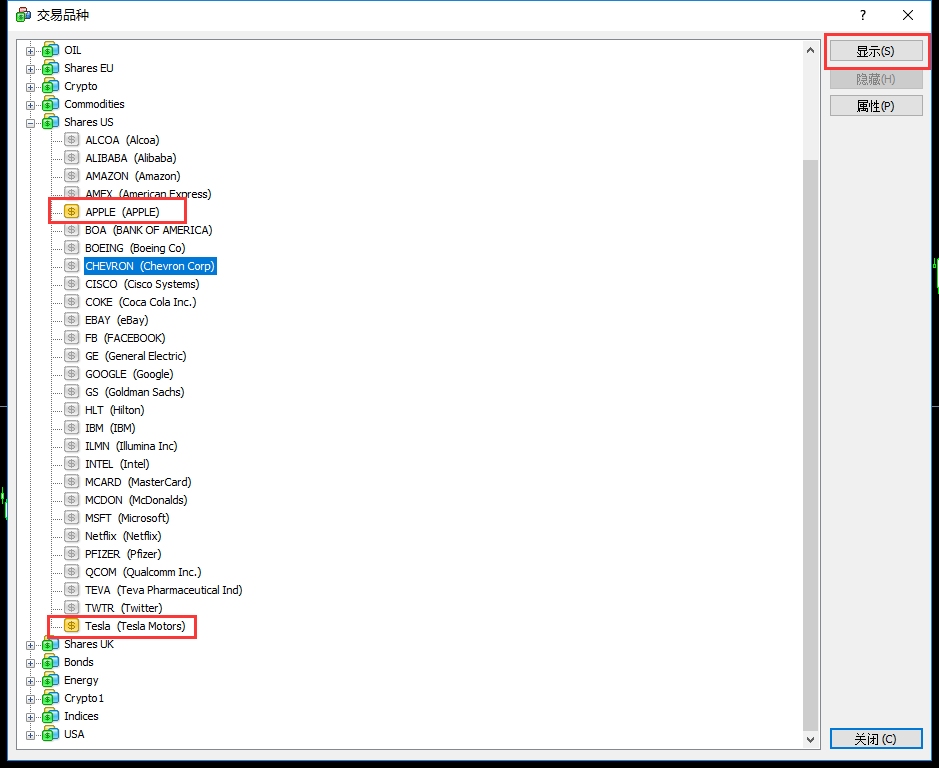939x768 pixels.
Task: Click the Commodities group folder icon
Action: [51, 104]
